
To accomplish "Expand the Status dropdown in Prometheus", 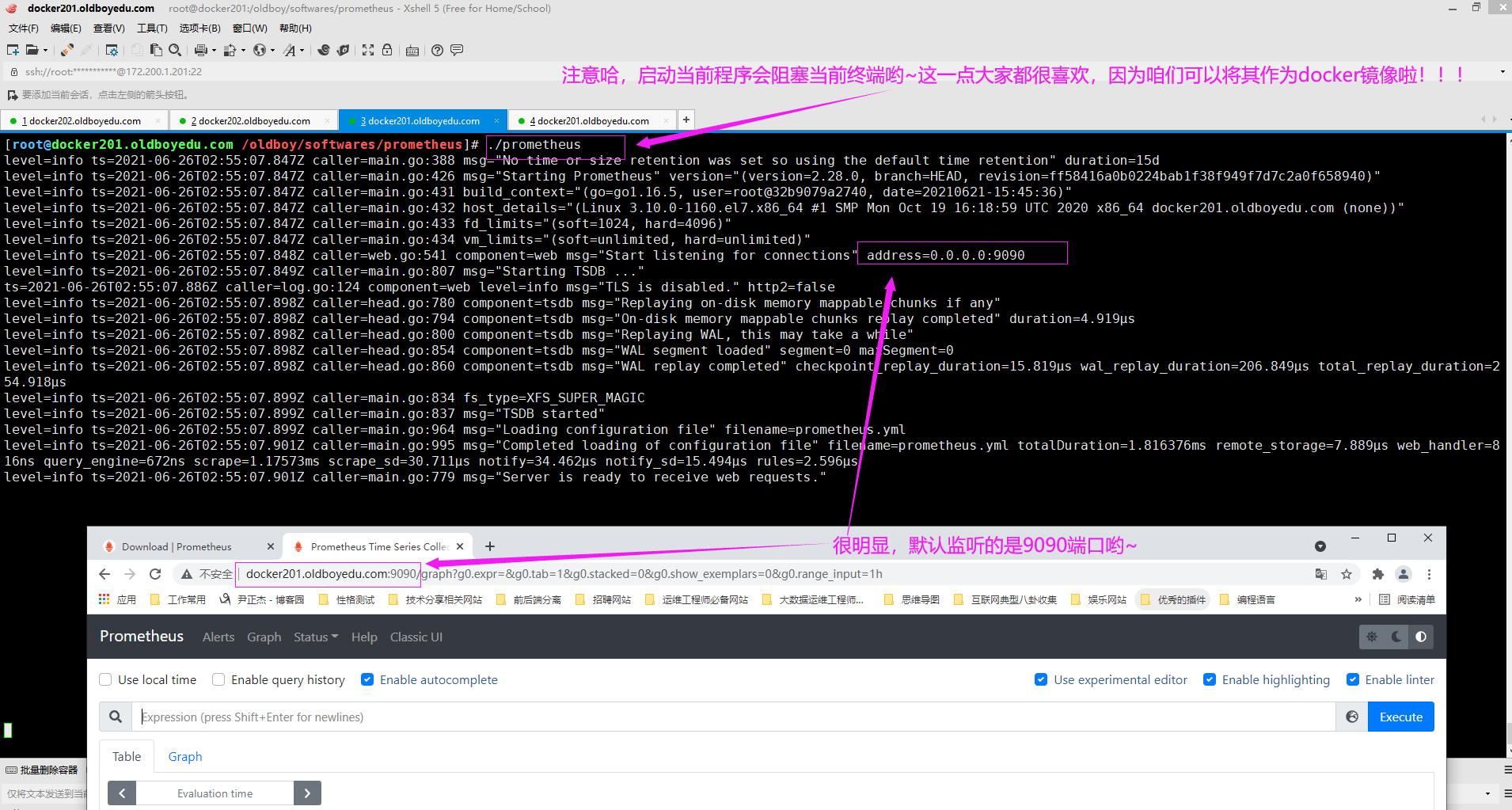I will coord(316,637).
